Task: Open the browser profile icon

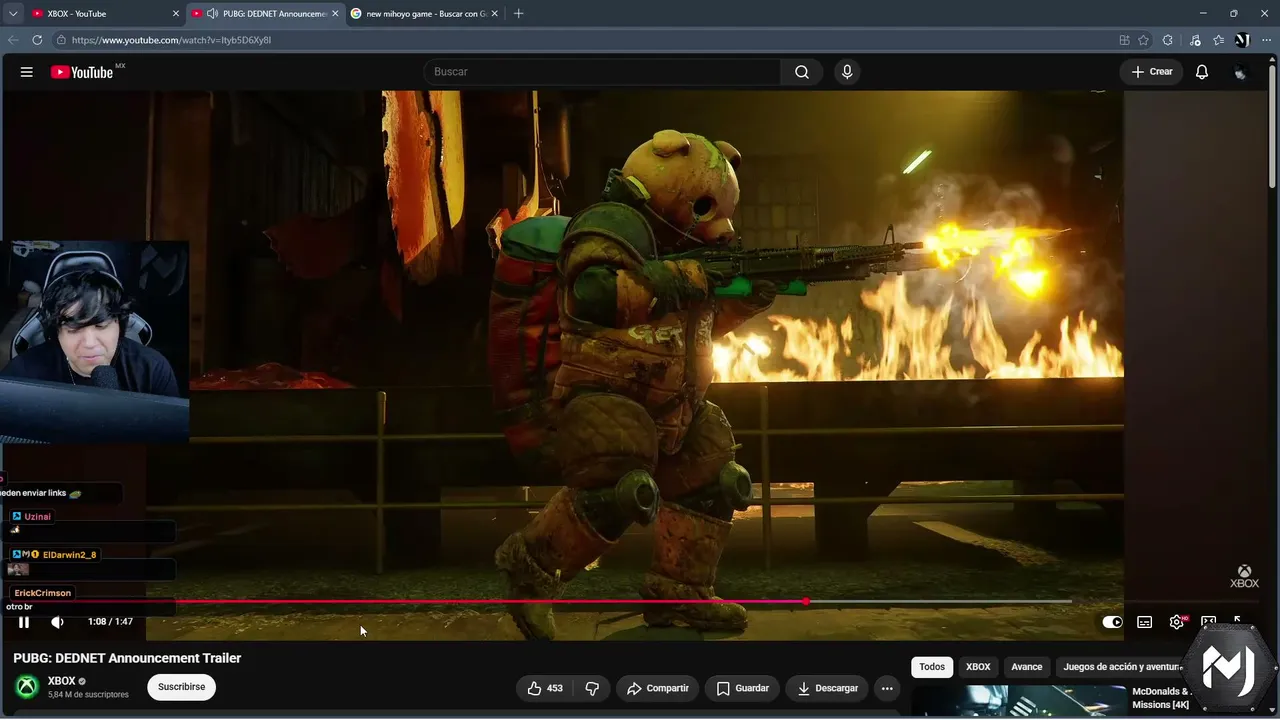Action: [x=1242, y=40]
